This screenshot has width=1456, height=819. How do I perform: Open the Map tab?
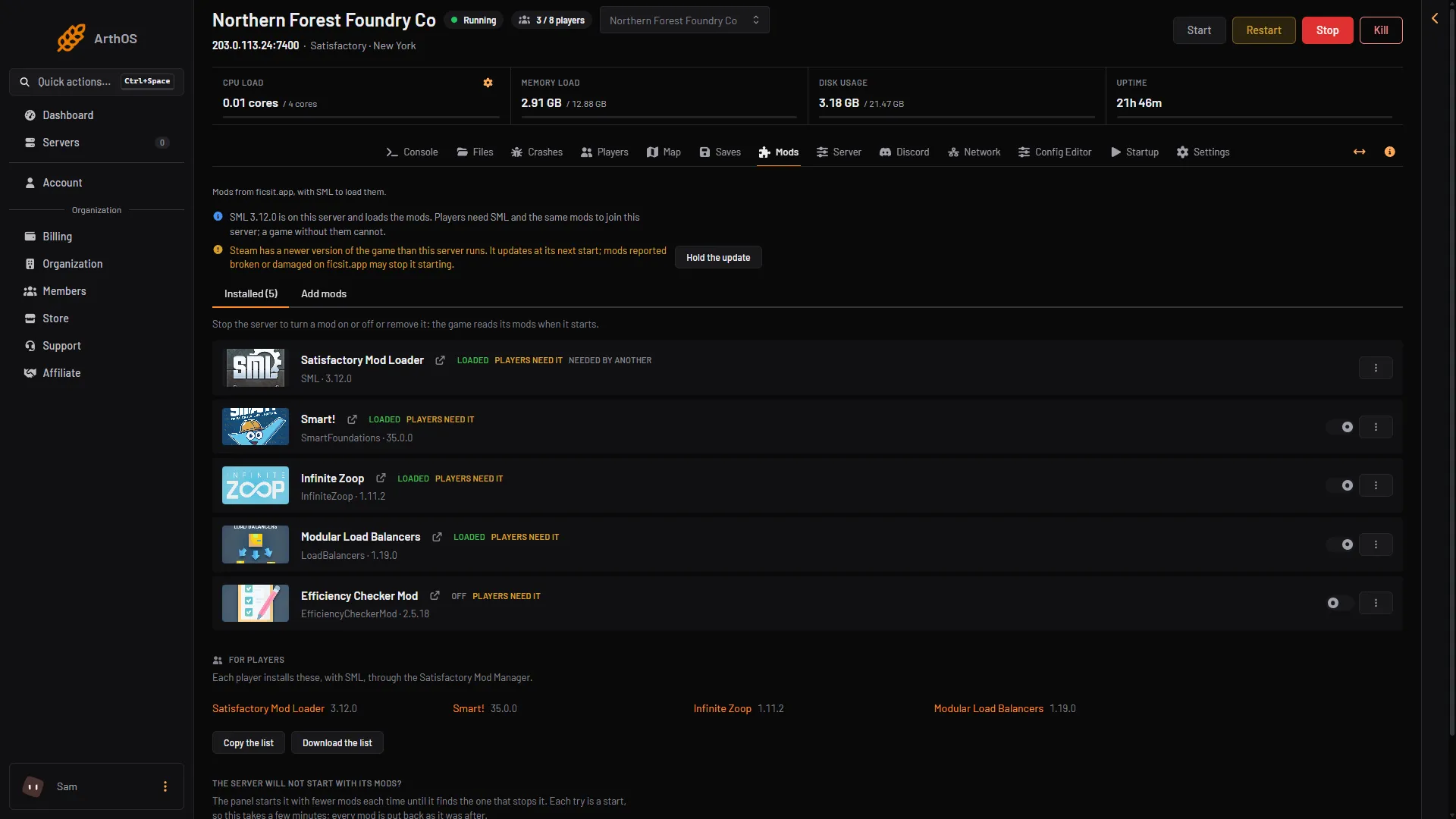coord(664,152)
